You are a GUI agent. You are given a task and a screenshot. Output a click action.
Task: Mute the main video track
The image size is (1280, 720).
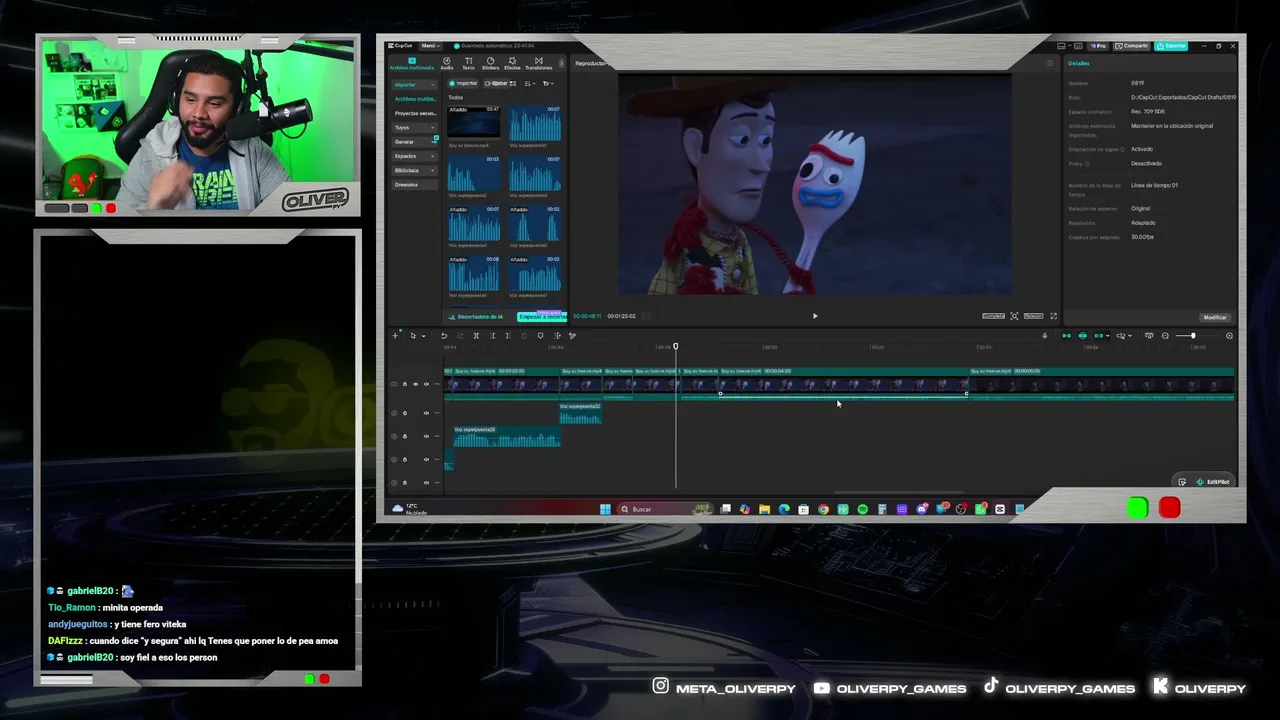pyautogui.click(x=426, y=384)
